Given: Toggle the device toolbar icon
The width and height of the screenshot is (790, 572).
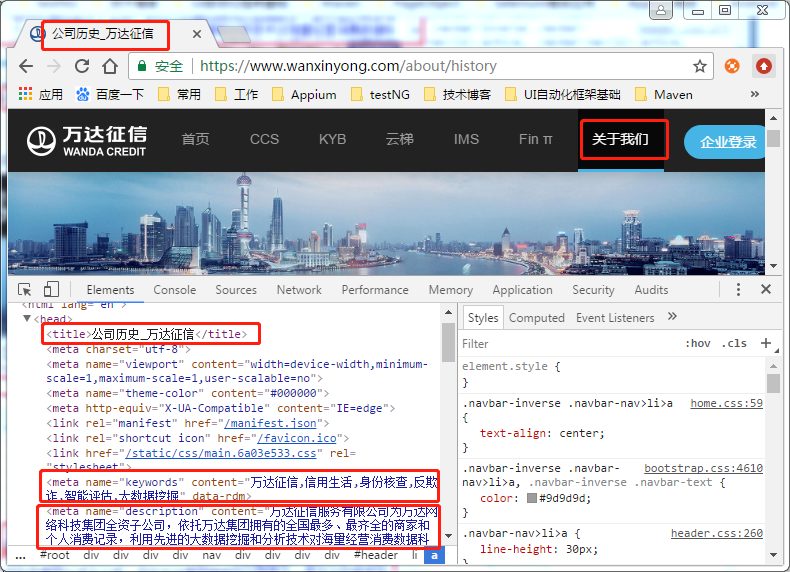Looking at the screenshot, I should (x=53, y=290).
